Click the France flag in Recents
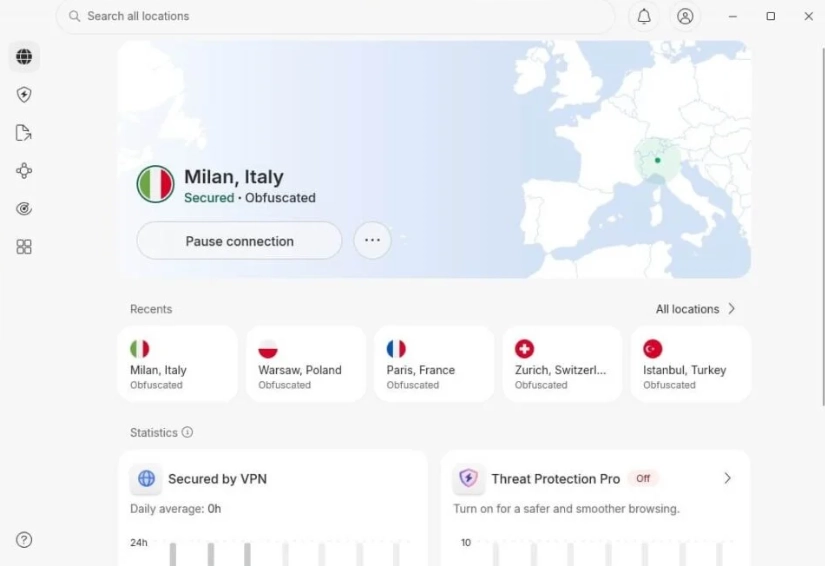The image size is (825, 566). pos(396,349)
